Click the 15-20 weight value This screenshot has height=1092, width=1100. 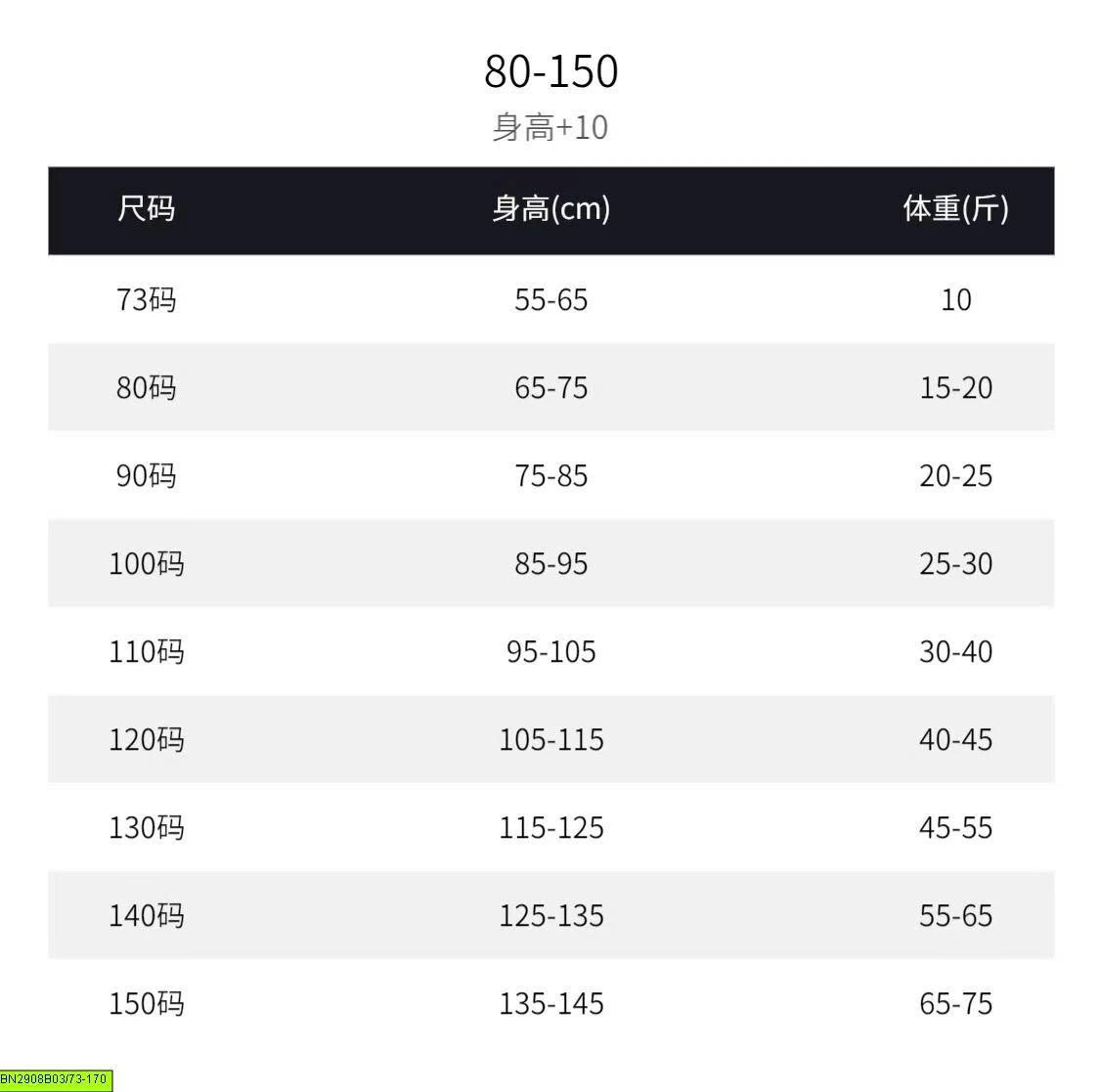(955, 387)
